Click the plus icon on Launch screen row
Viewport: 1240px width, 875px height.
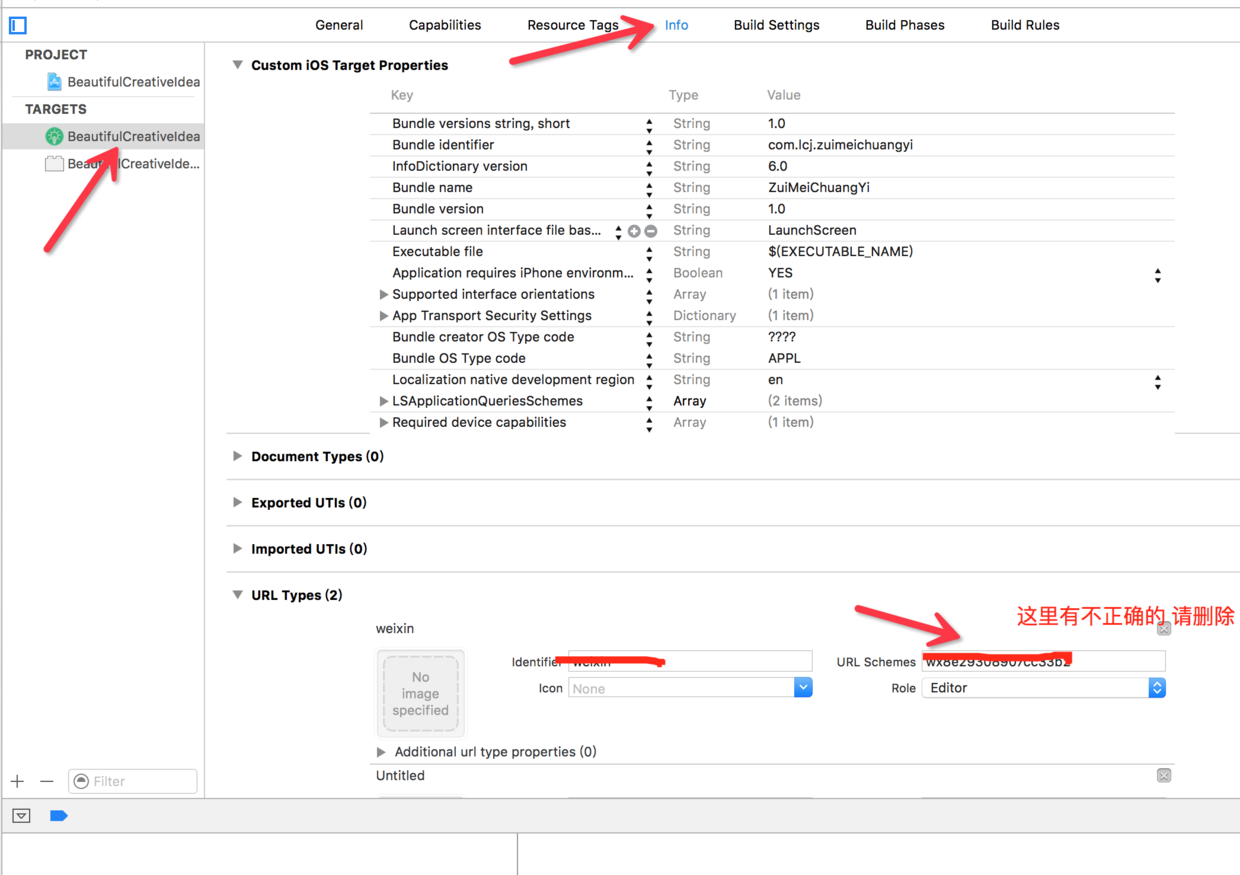click(634, 231)
